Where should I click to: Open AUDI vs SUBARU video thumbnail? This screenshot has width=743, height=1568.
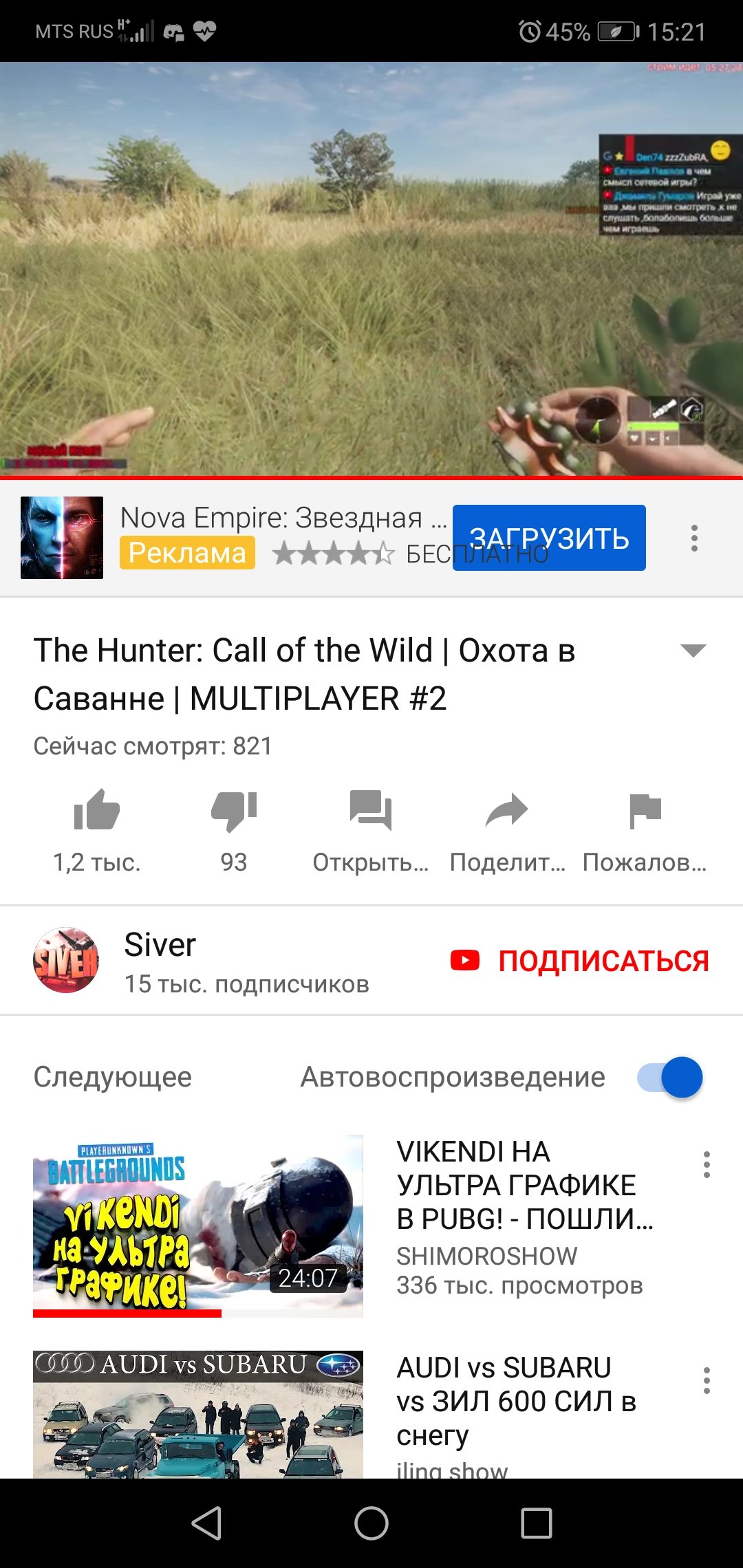pos(198,1414)
